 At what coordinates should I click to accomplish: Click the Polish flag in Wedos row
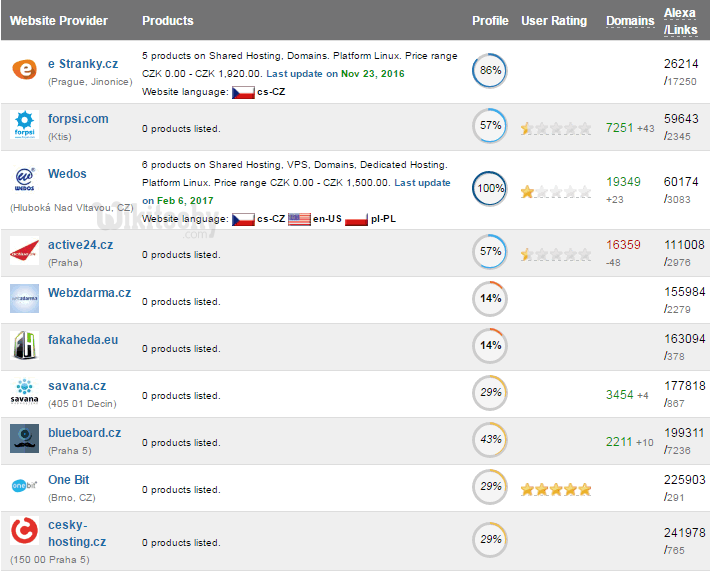pos(356,220)
